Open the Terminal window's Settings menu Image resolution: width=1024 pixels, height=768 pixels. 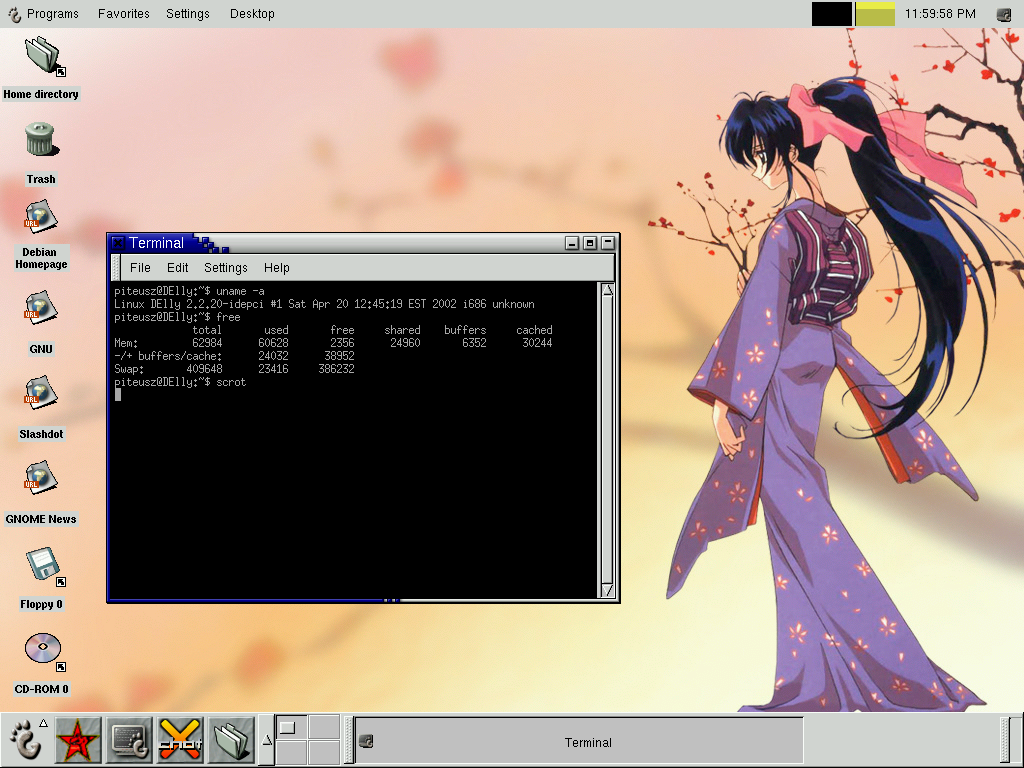(225, 268)
